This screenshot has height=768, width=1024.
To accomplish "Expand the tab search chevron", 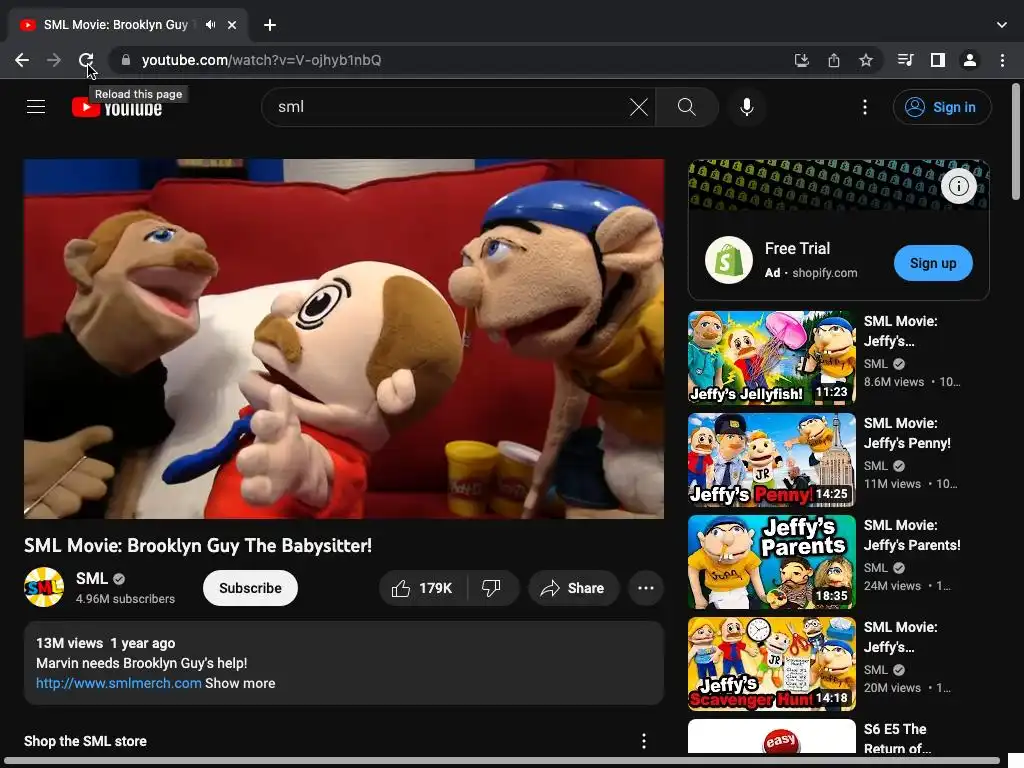I will (1002, 25).
